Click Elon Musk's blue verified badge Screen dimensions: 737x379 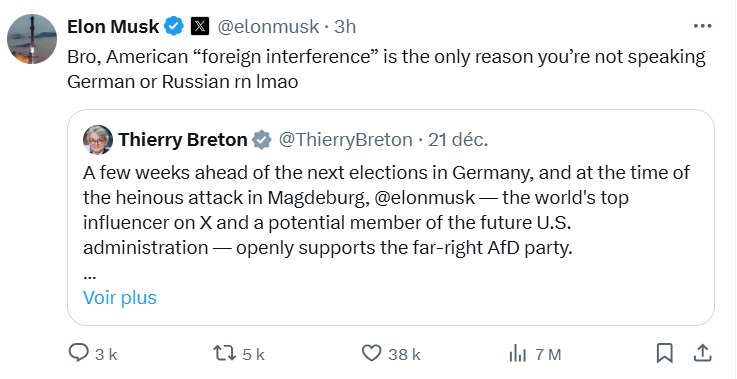point(174,26)
